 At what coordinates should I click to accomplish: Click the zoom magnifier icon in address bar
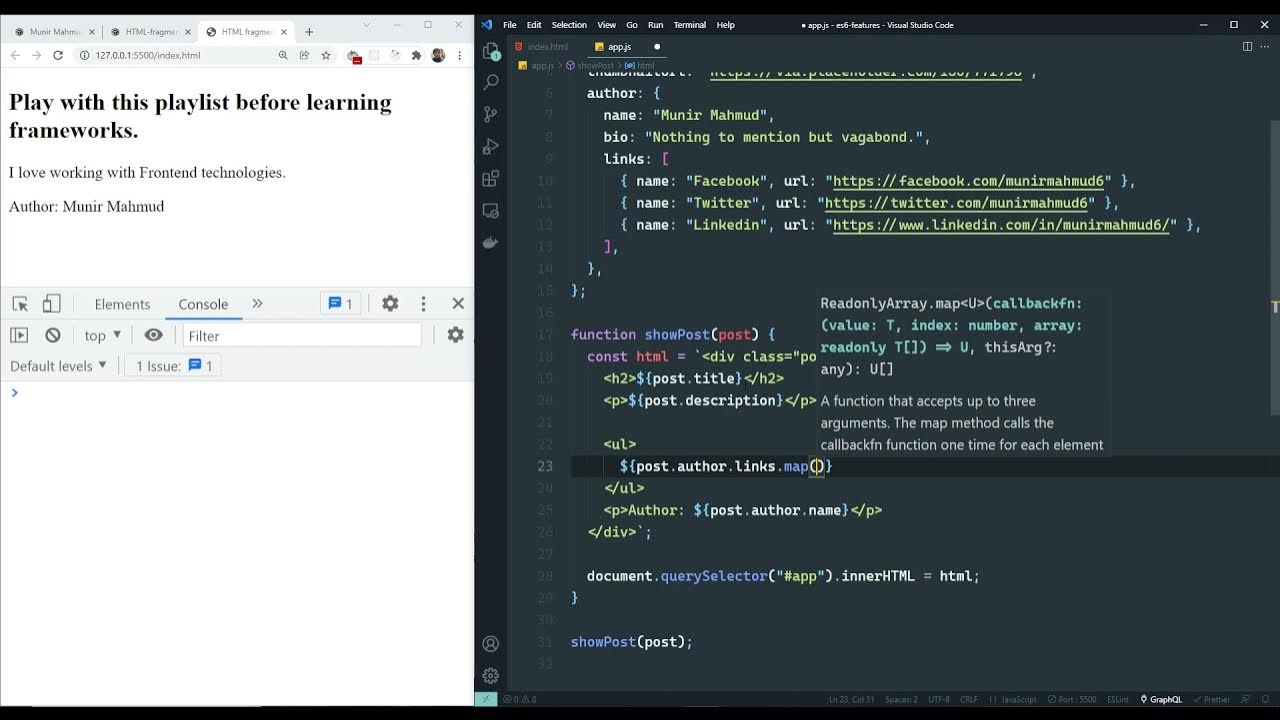pos(284,55)
